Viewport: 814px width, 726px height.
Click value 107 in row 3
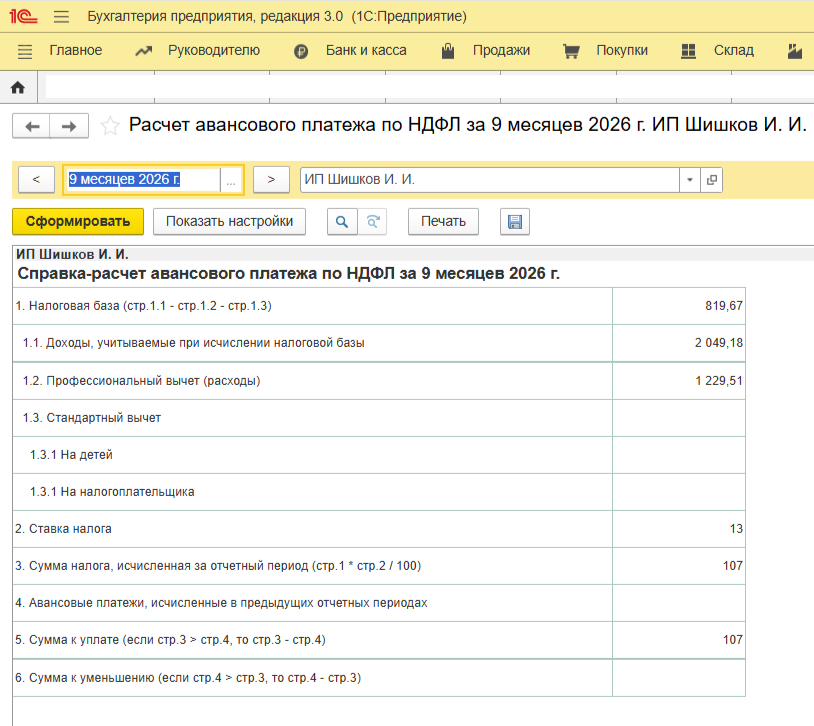[x=732, y=566]
